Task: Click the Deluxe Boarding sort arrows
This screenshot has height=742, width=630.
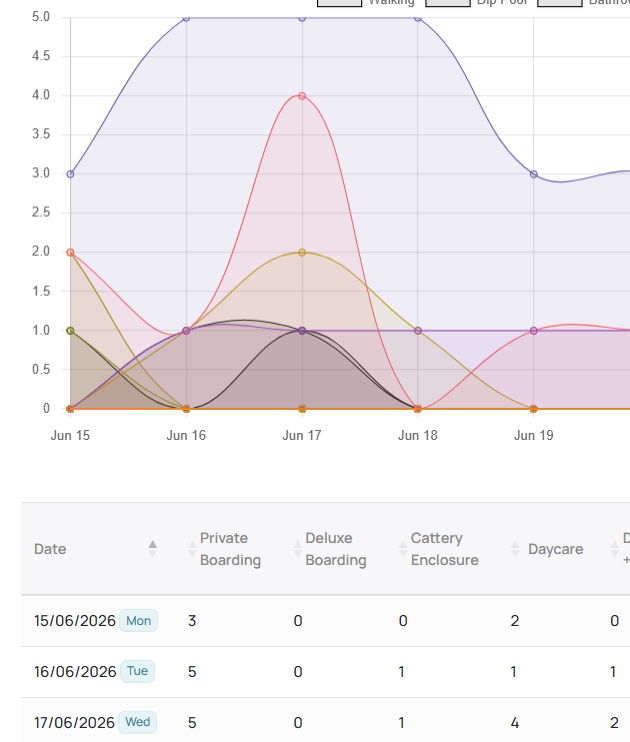Action: pyautogui.click(x=298, y=549)
